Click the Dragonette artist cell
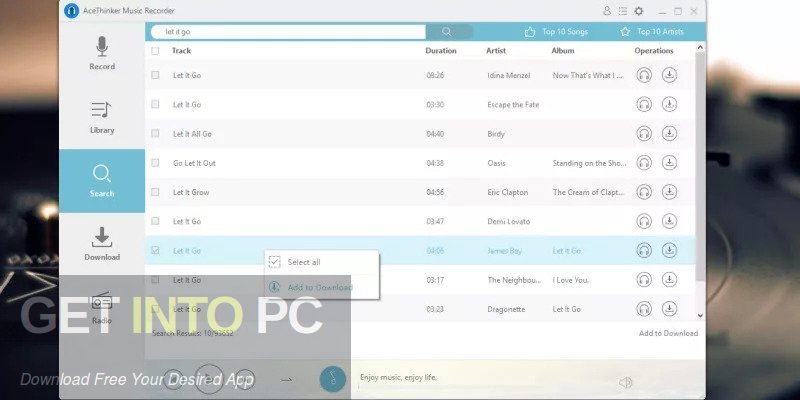Screen dimensions: 800x400 506,309
